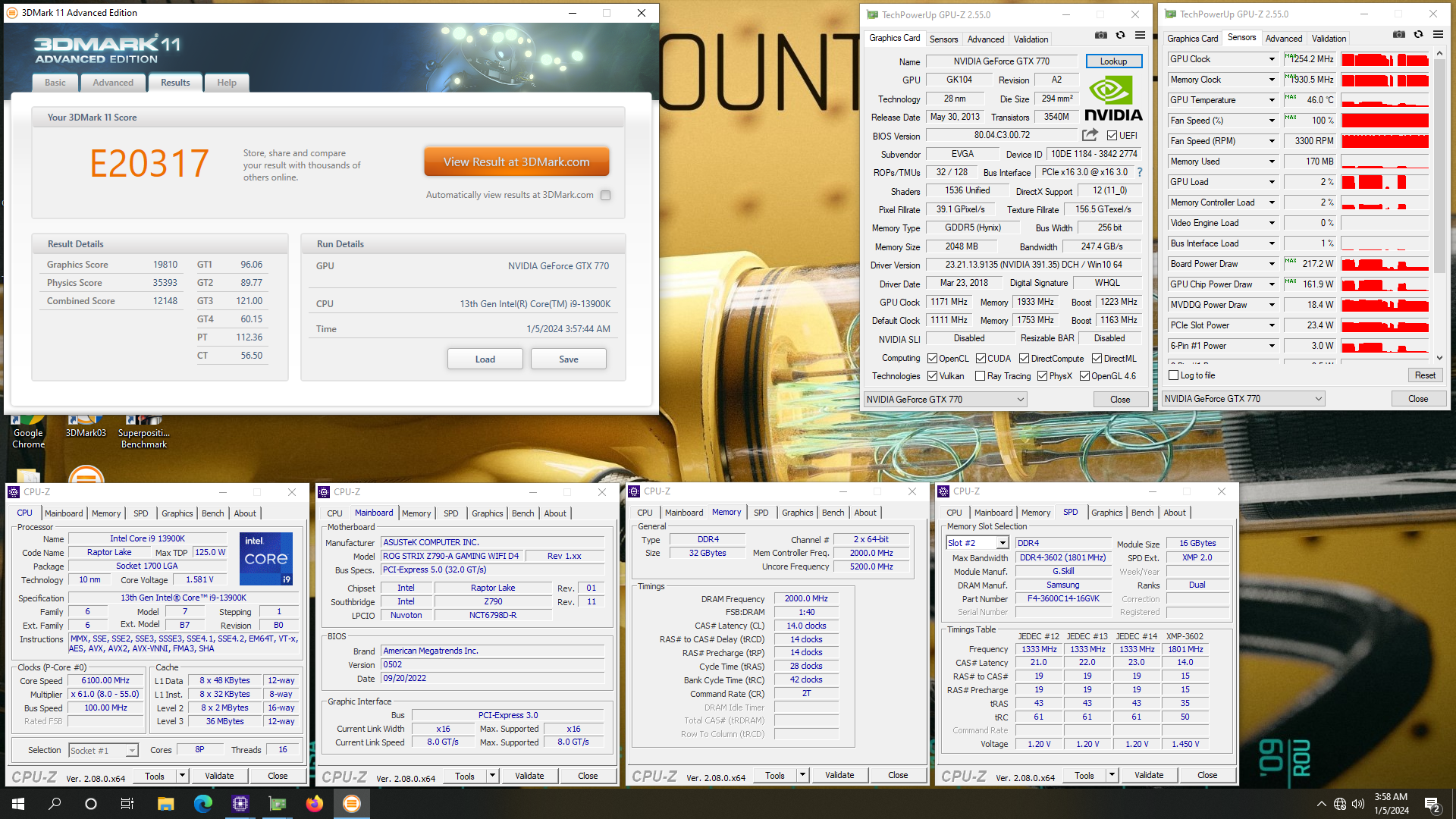Open the notification center in system tray

click(x=1432, y=804)
